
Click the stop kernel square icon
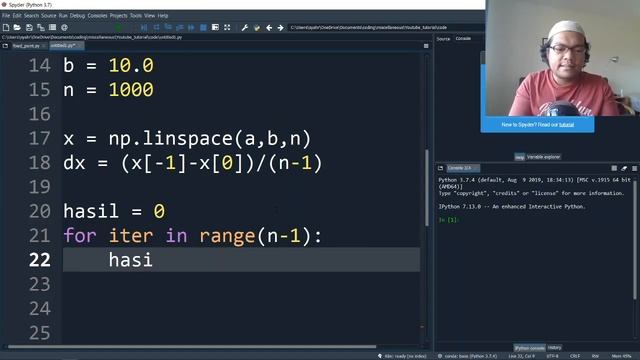pos(614,168)
